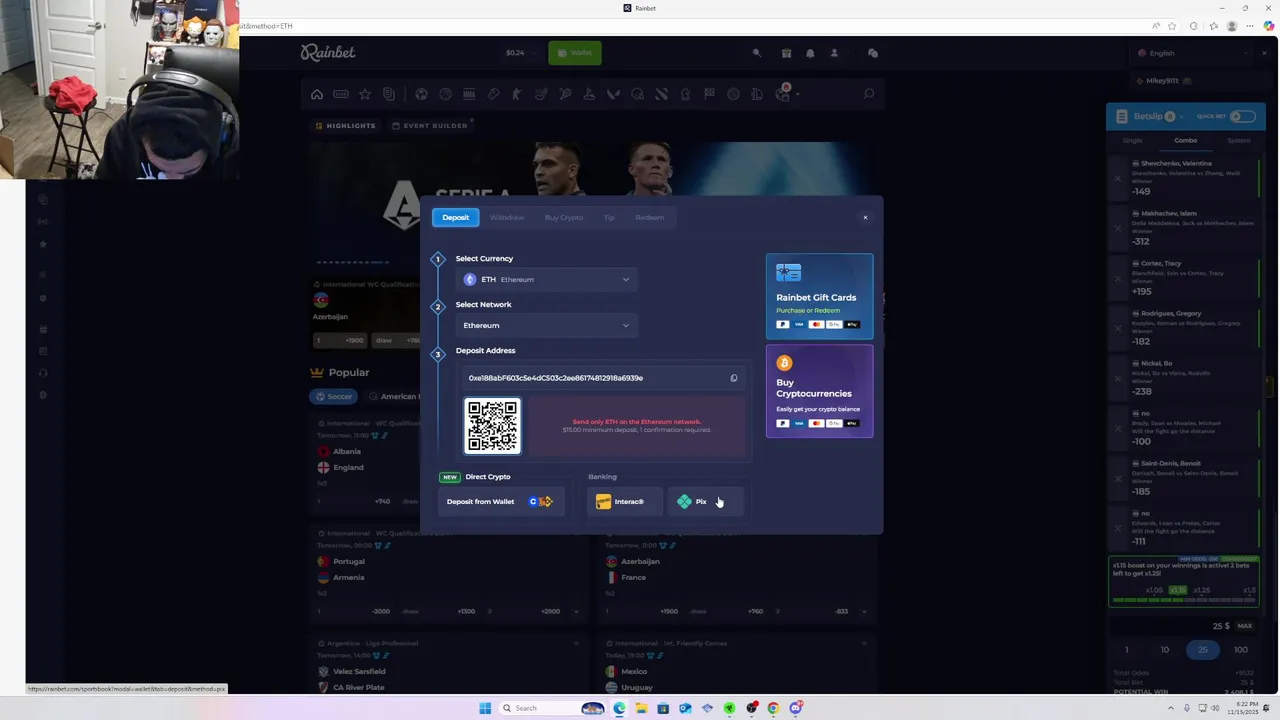Click the header search magnifier icon
Screen dimensions: 1280x720
[x=757, y=53]
